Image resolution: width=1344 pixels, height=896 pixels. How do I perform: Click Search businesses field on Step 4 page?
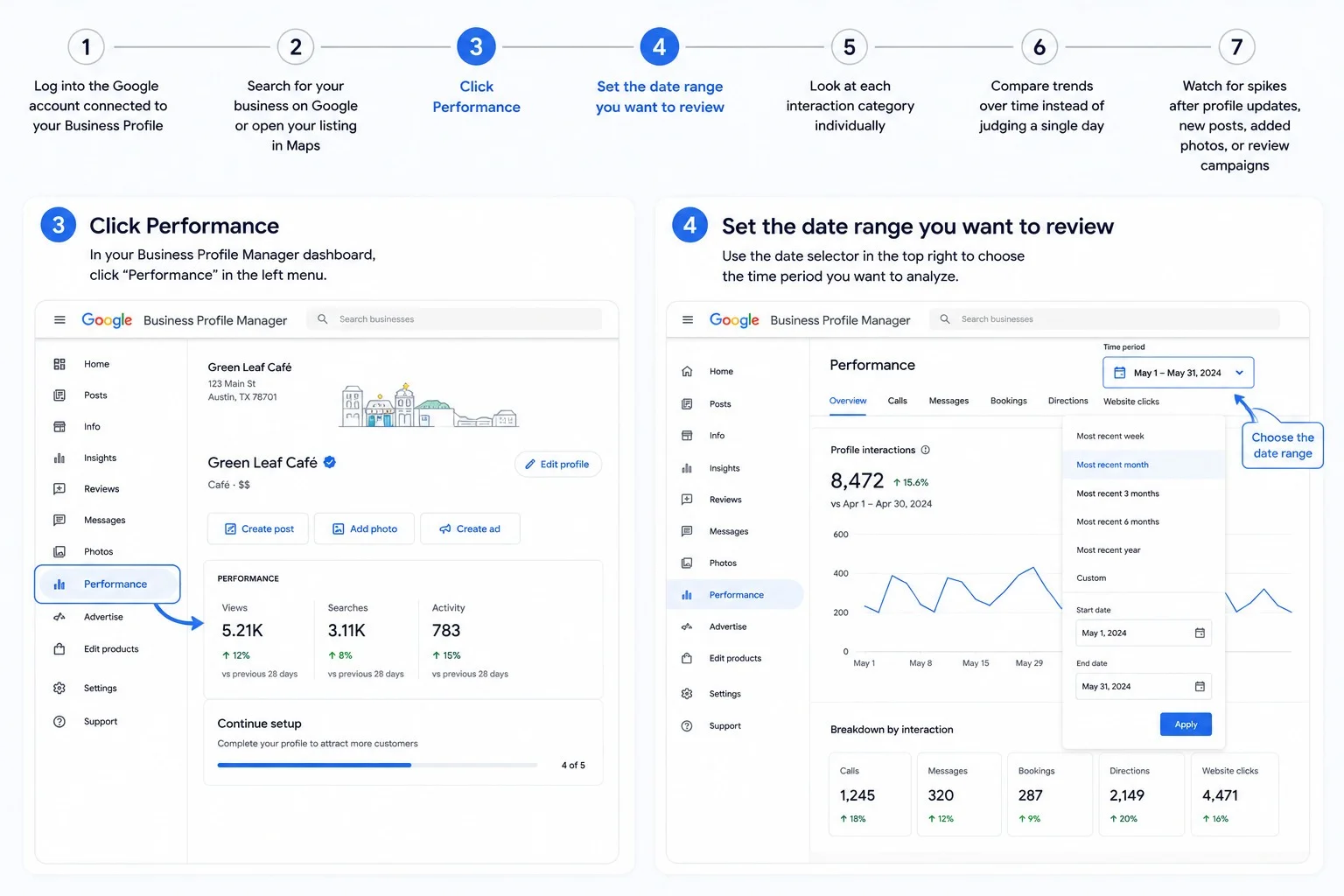pos(1104,319)
